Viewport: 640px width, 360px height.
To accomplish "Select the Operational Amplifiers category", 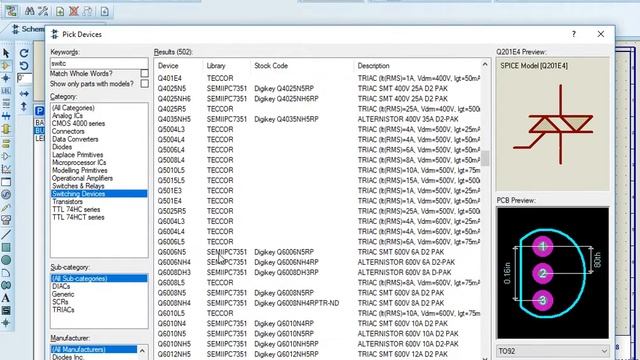I will coord(82,178).
